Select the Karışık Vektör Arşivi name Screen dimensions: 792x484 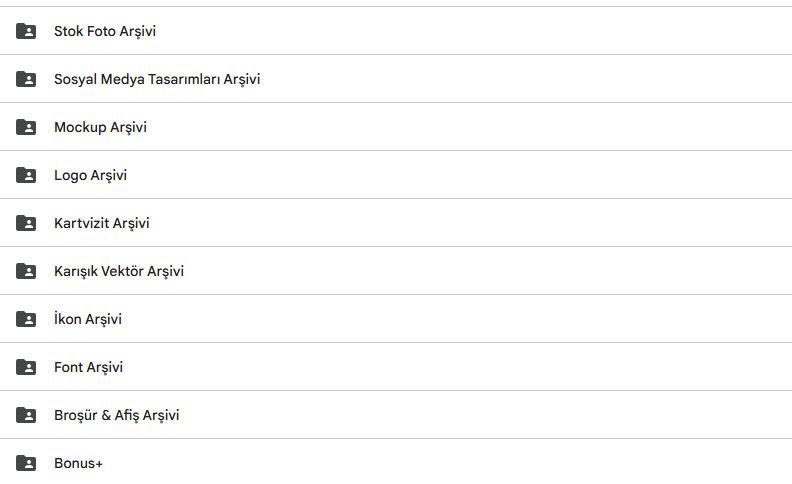pyautogui.click(x=119, y=271)
